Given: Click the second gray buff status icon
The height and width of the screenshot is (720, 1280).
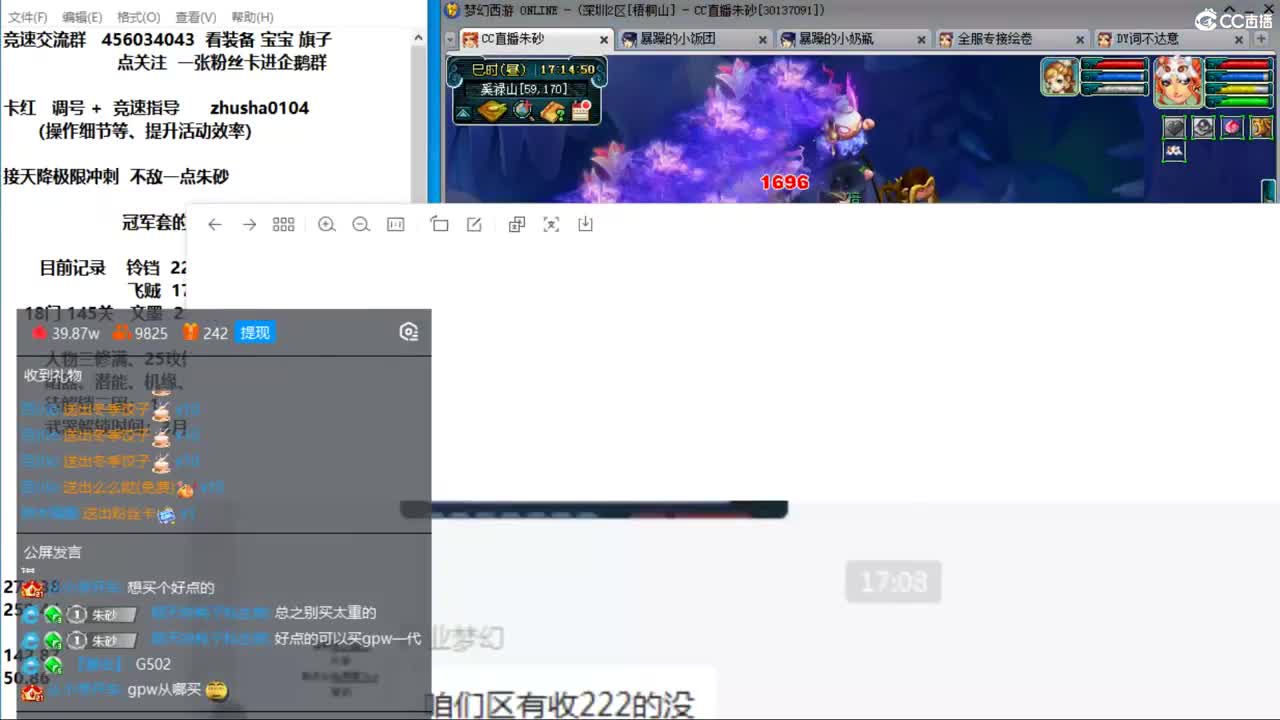Looking at the screenshot, I should pyautogui.click(x=1203, y=127).
